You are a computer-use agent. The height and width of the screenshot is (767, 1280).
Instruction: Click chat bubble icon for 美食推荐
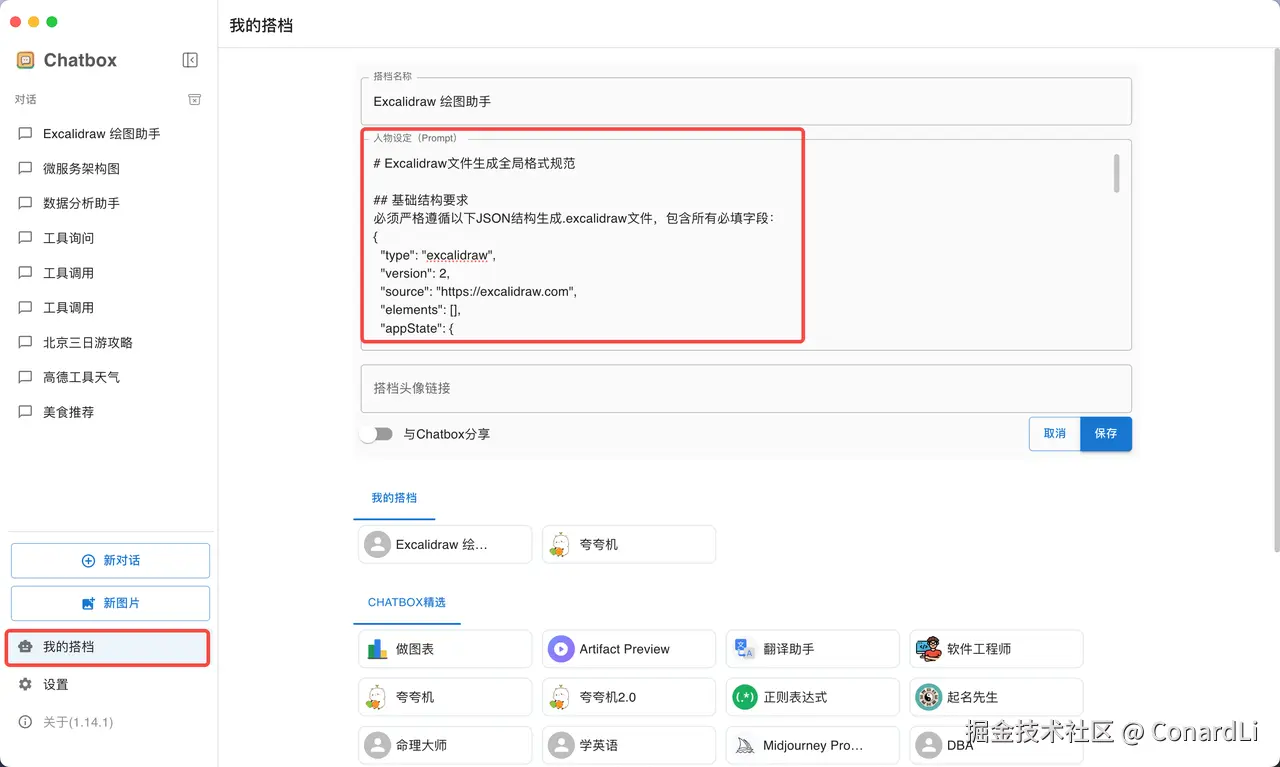pos(25,412)
